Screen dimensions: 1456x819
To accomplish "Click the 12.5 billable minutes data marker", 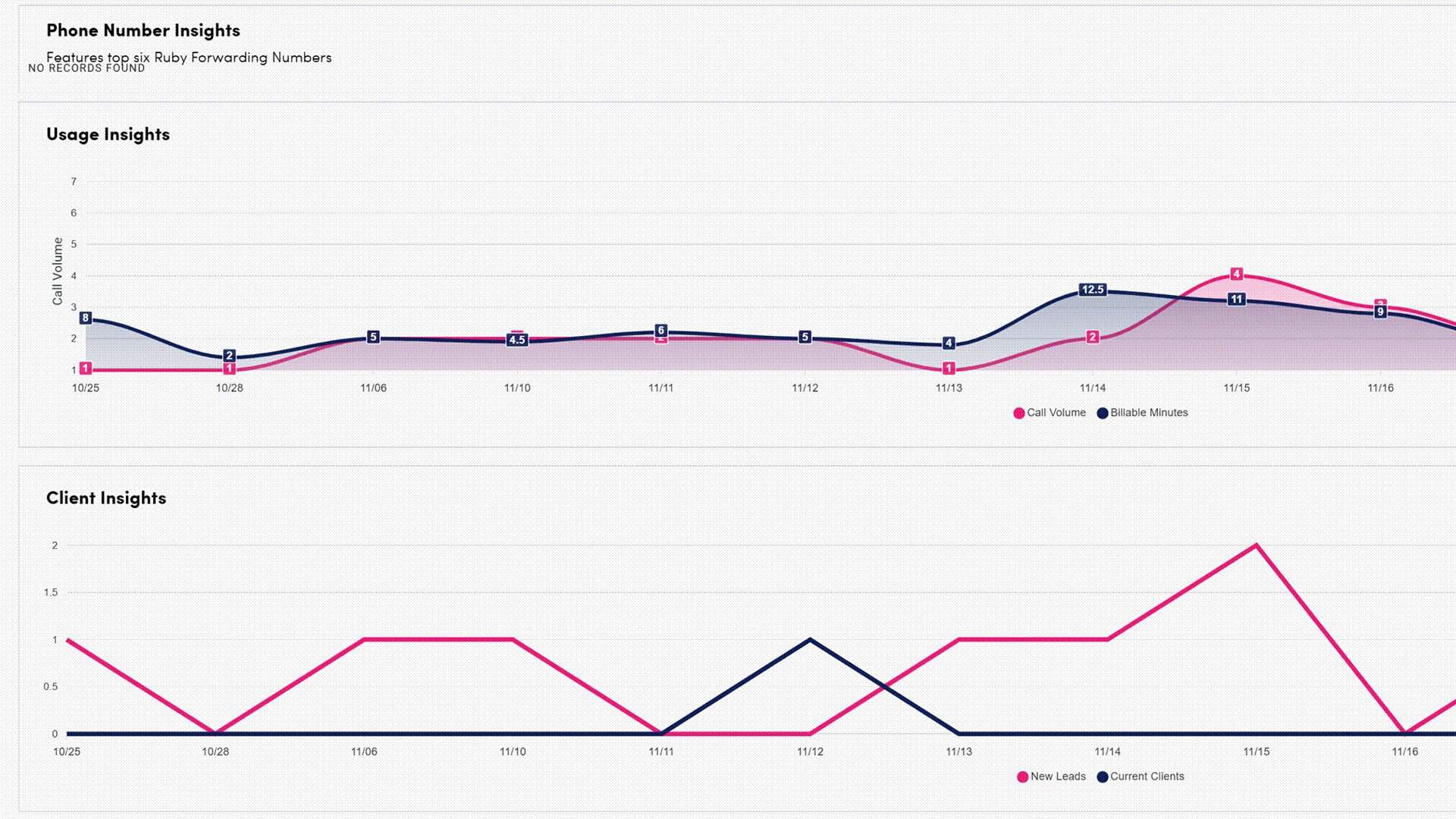I will pyautogui.click(x=1092, y=290).
